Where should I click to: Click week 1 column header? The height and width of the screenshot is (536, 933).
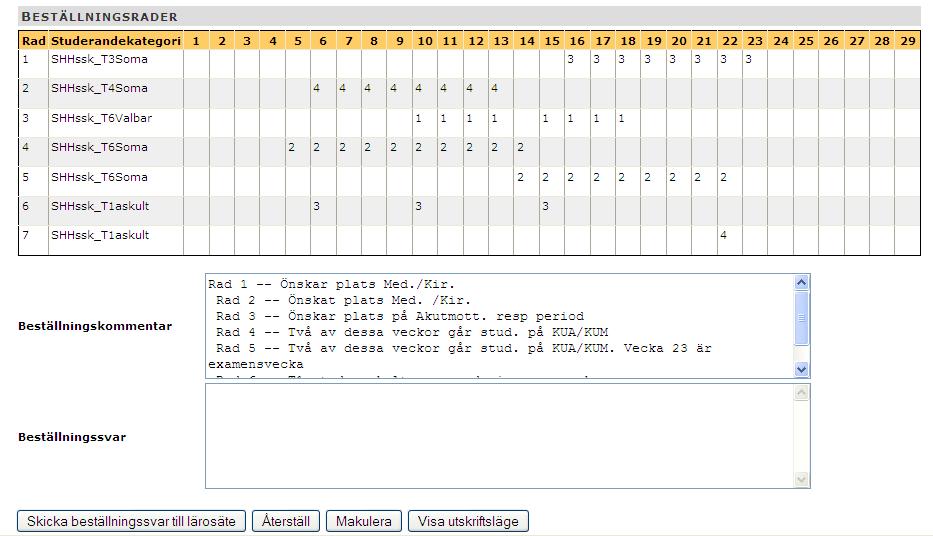[196, 40]
